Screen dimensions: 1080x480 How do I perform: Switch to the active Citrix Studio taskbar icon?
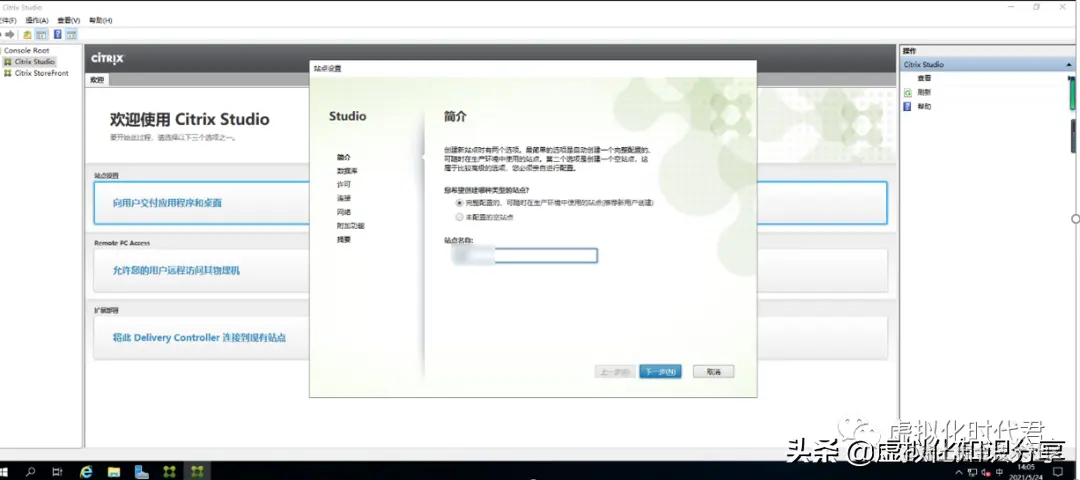(198, 472)
